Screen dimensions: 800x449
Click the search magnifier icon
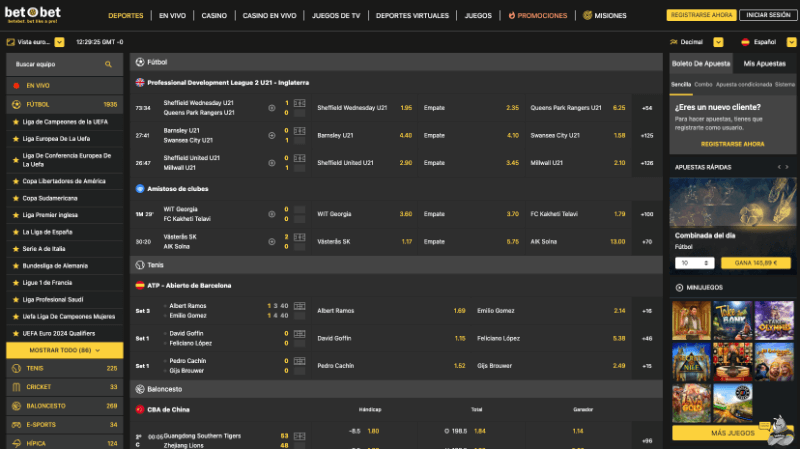[108, 64]
